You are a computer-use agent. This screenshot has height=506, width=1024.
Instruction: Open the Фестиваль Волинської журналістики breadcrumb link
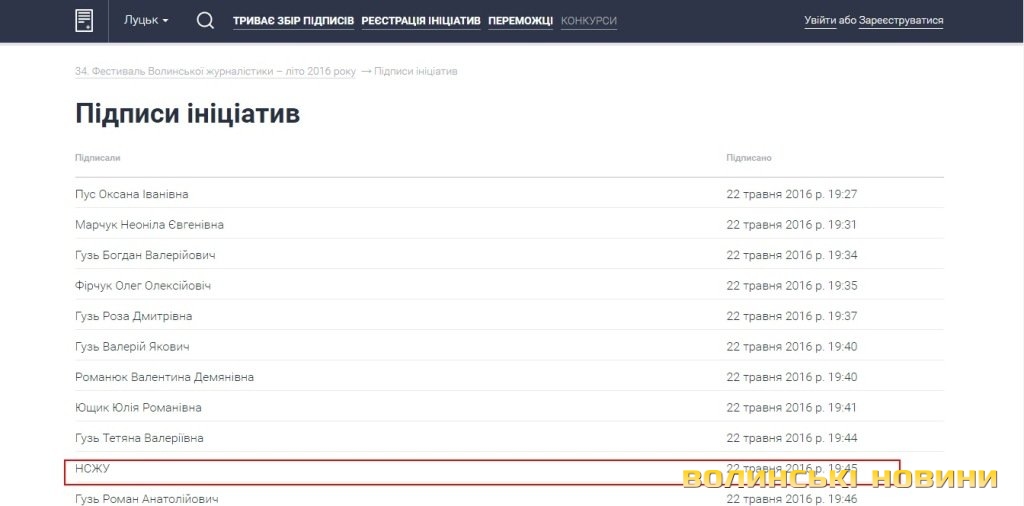point(215,72)
